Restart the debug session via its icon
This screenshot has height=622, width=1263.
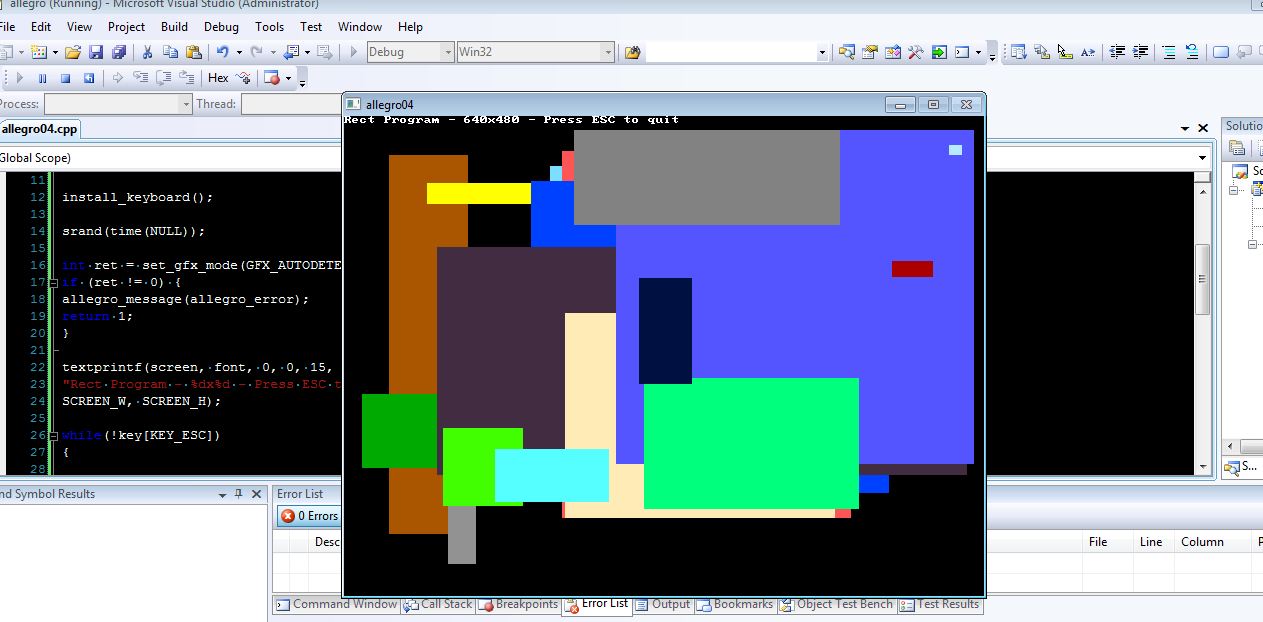pos(89,77)
